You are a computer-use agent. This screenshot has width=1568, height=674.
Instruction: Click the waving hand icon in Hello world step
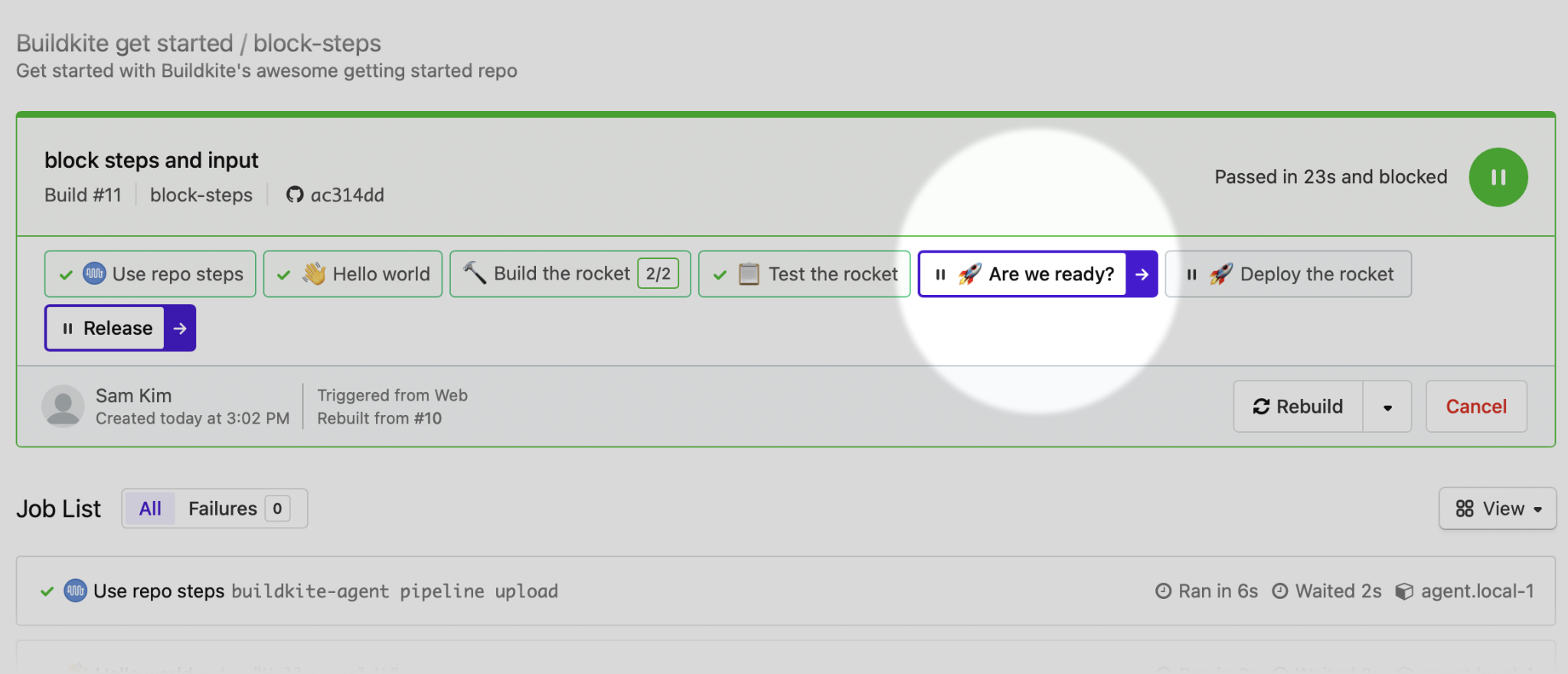pos(314,273)
